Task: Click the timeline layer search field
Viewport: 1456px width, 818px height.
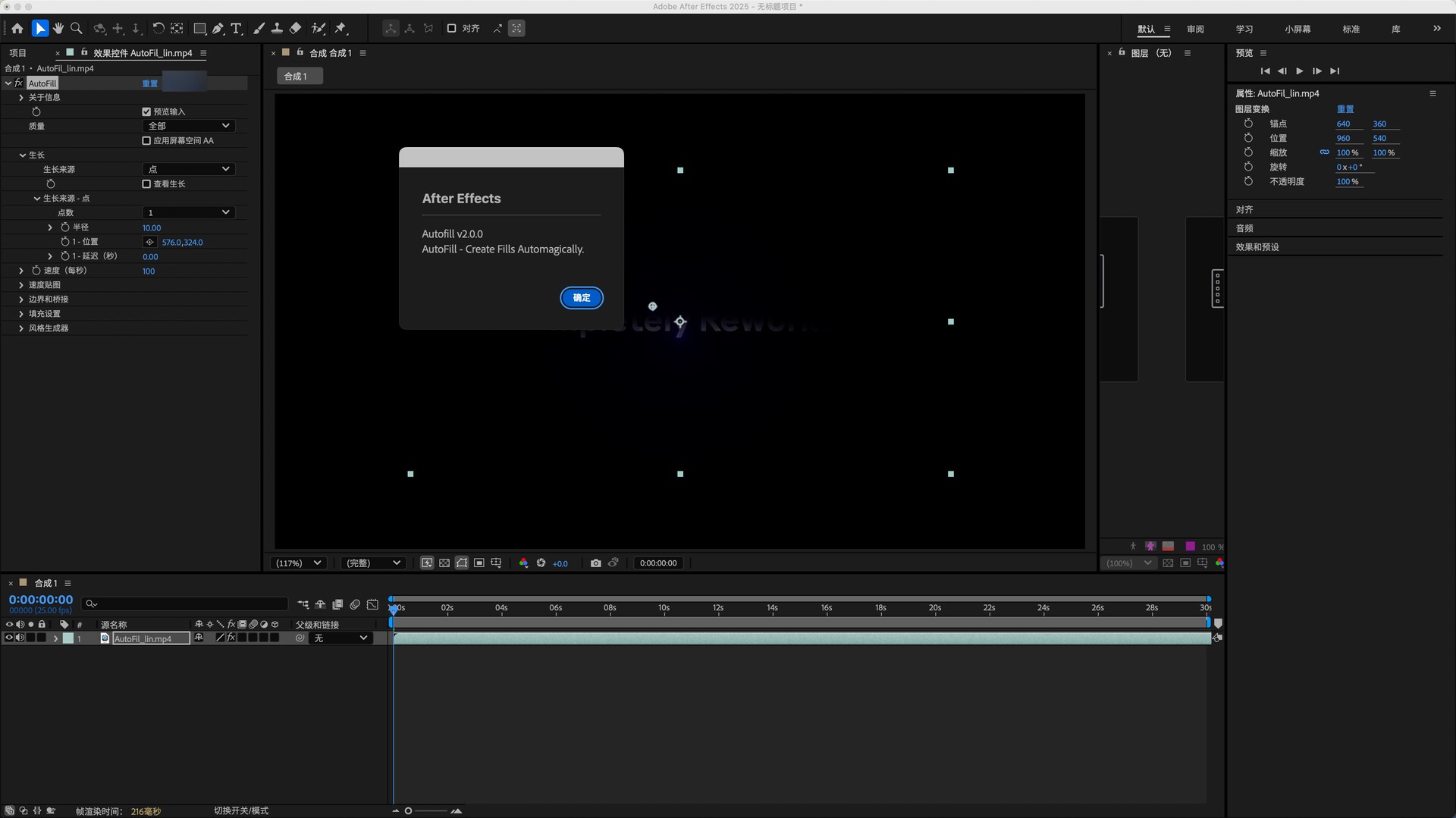Action: click(186, 603)
